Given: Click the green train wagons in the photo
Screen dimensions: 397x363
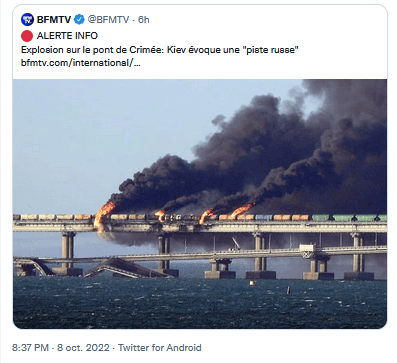Looking at the screenshot, I should [x=349, y=218].
